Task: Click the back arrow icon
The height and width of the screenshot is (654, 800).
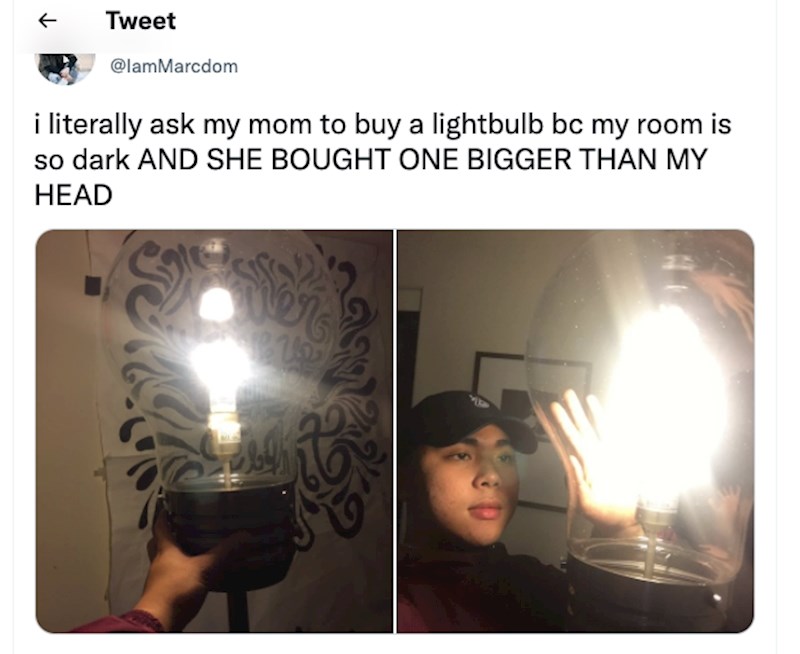Action: tap(47, 20)
